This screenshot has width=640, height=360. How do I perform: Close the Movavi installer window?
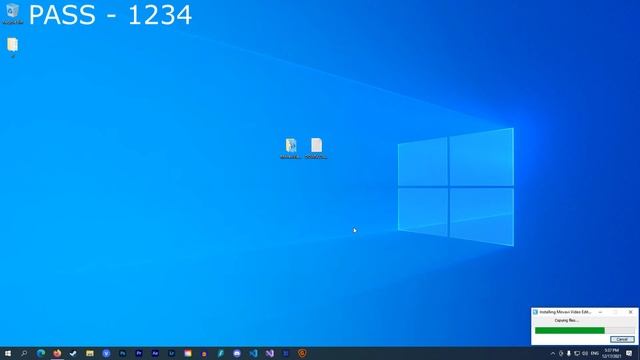point(631,312)
